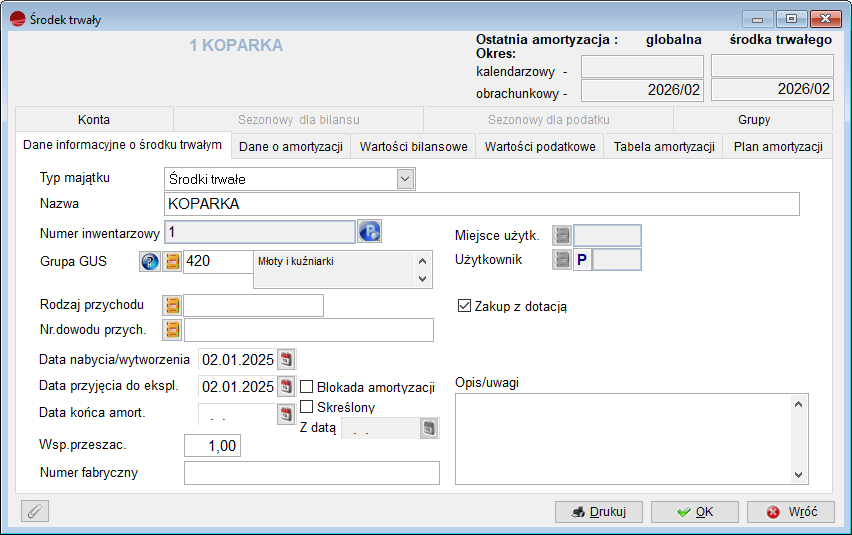This screenshot has height=535, width=852.
Task: Open the Grupa GUS list lookup icon
Action: pos(172,262)
